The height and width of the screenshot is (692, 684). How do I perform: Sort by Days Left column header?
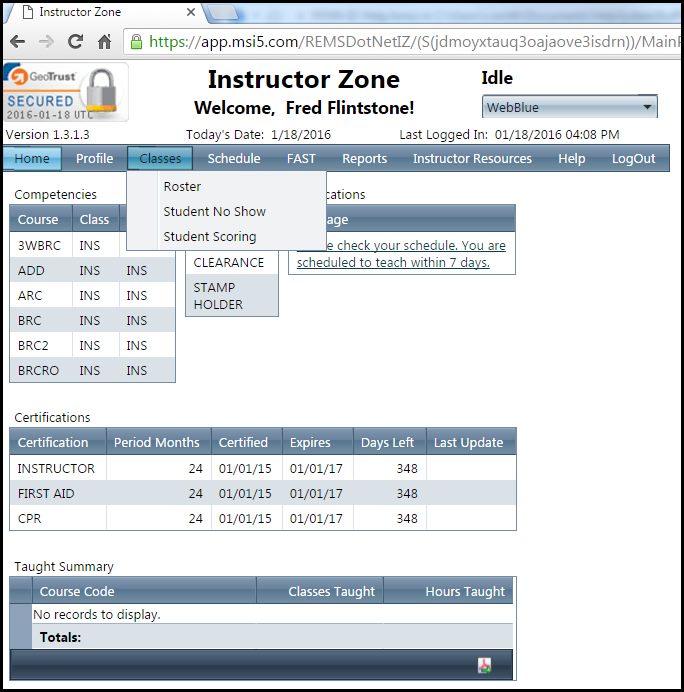[x=390, y=442]
